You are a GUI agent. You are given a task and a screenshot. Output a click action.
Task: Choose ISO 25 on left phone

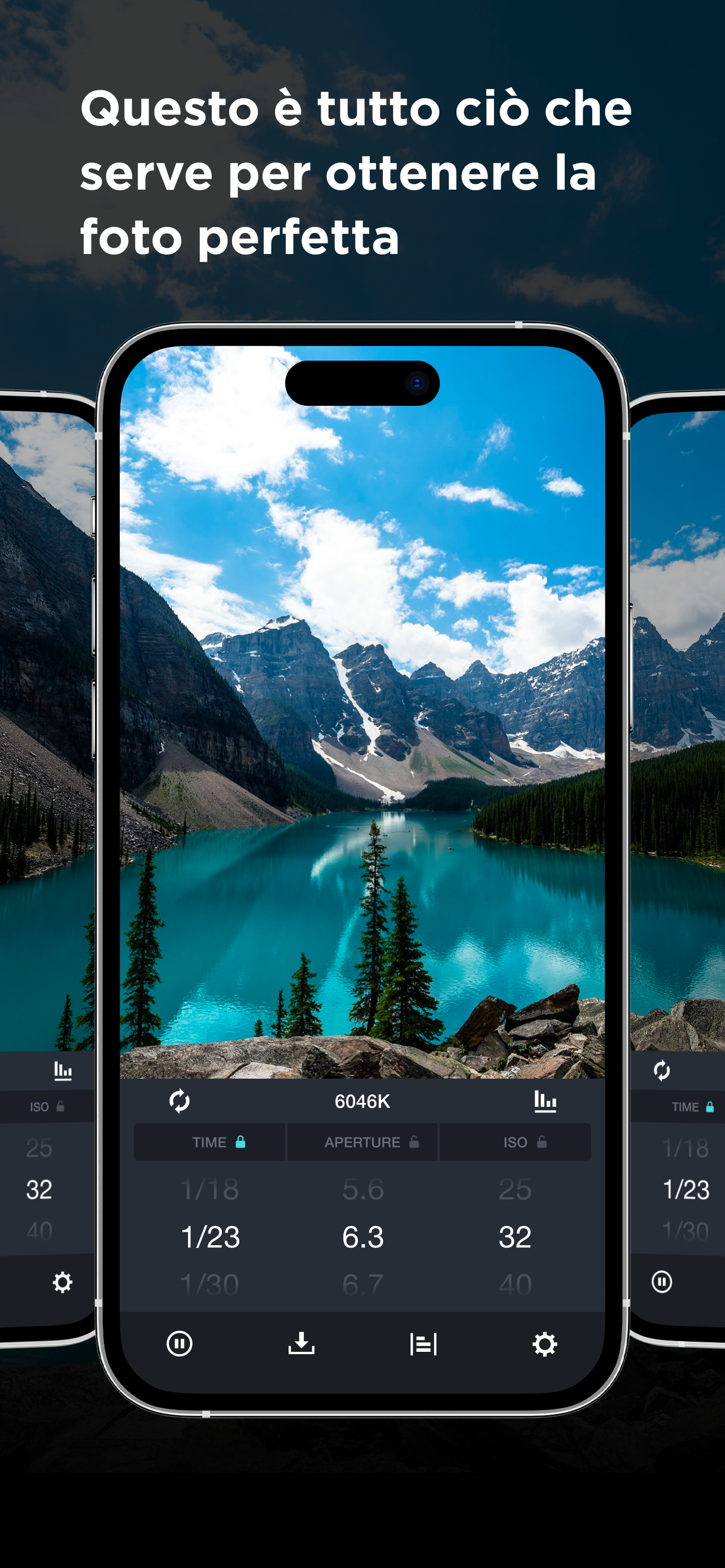click(x=39, y=1148)
